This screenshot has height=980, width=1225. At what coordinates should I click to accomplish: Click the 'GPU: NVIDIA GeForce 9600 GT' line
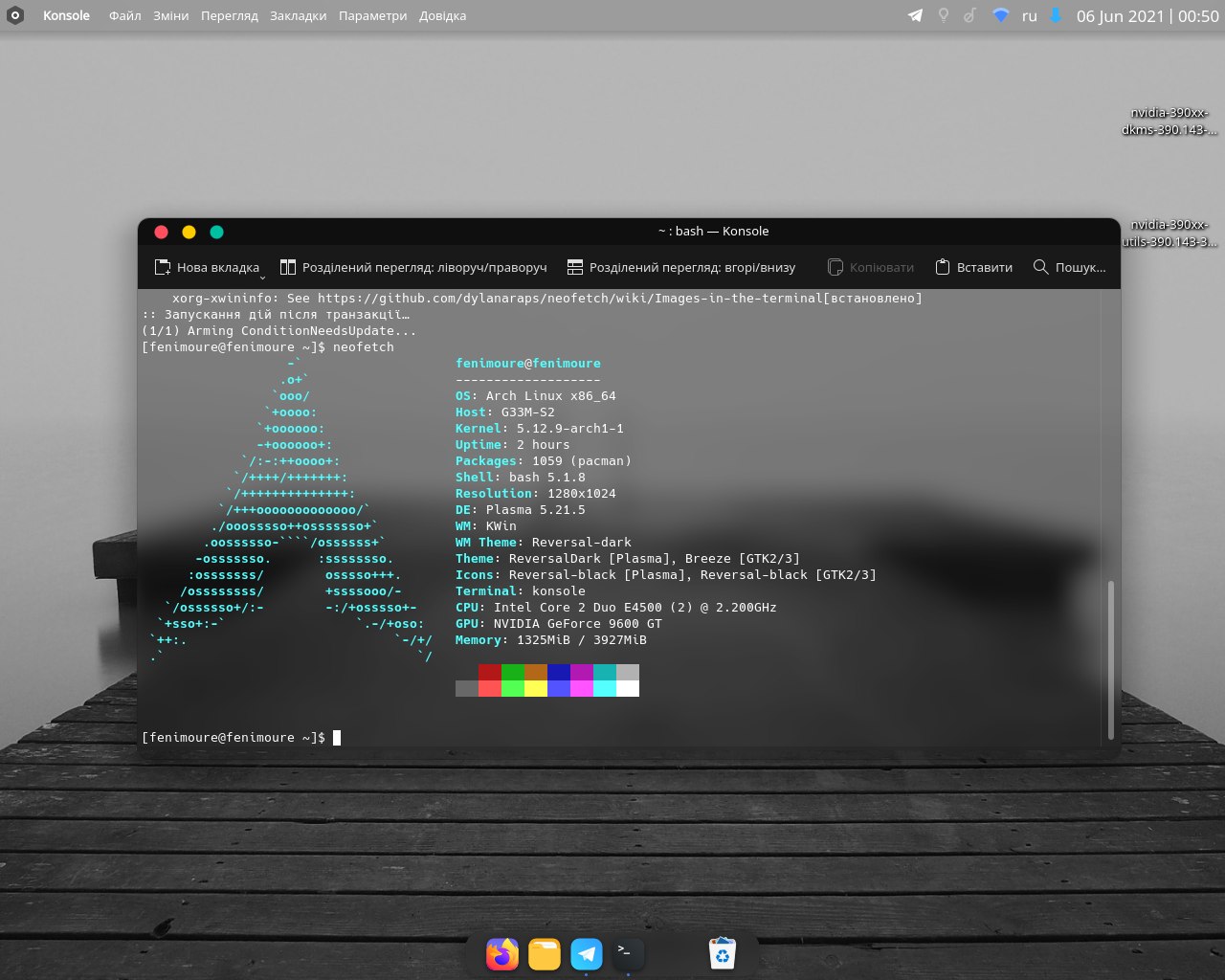click(x=559, y=624)
